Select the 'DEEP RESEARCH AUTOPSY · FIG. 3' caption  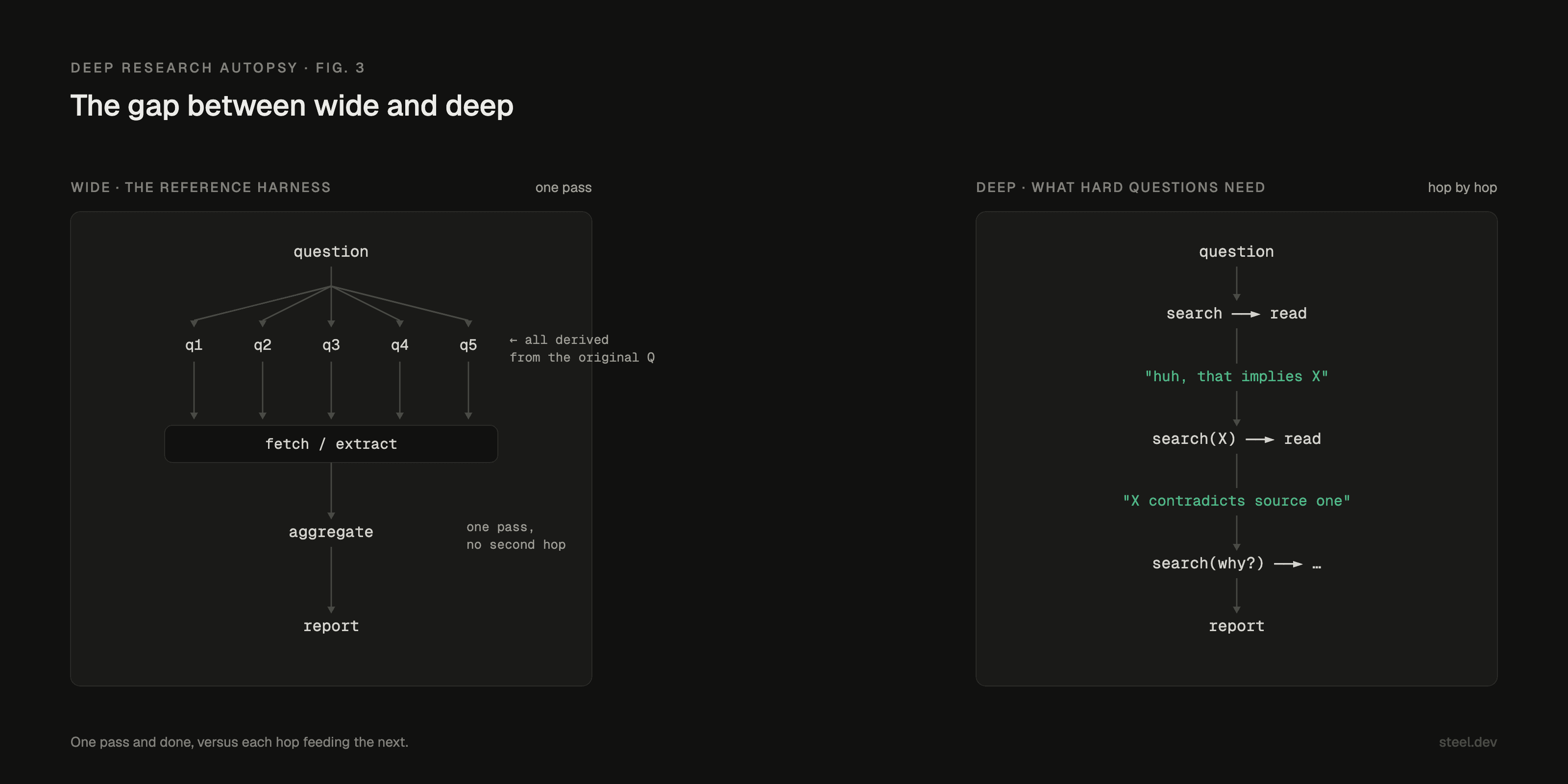coord(217,68)
